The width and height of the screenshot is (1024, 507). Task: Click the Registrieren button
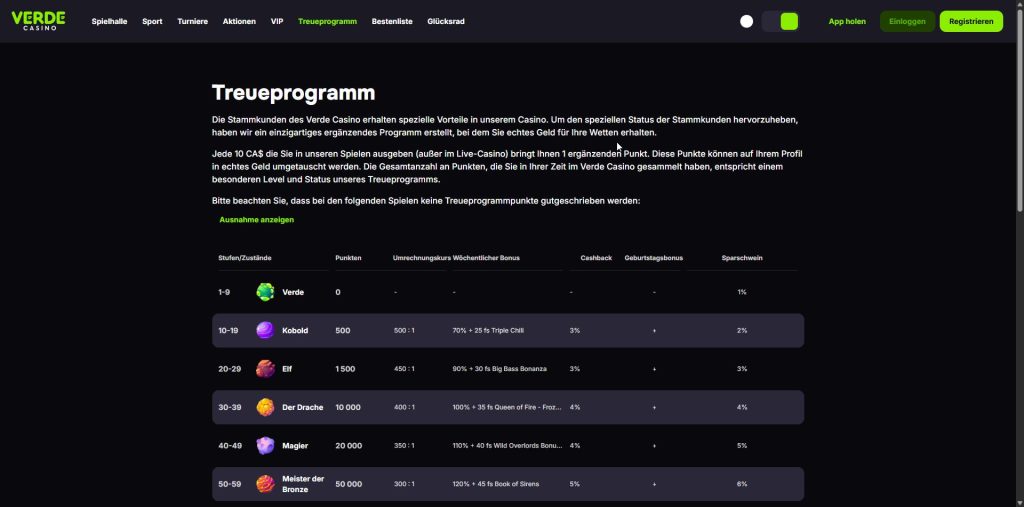click(971, 22)
